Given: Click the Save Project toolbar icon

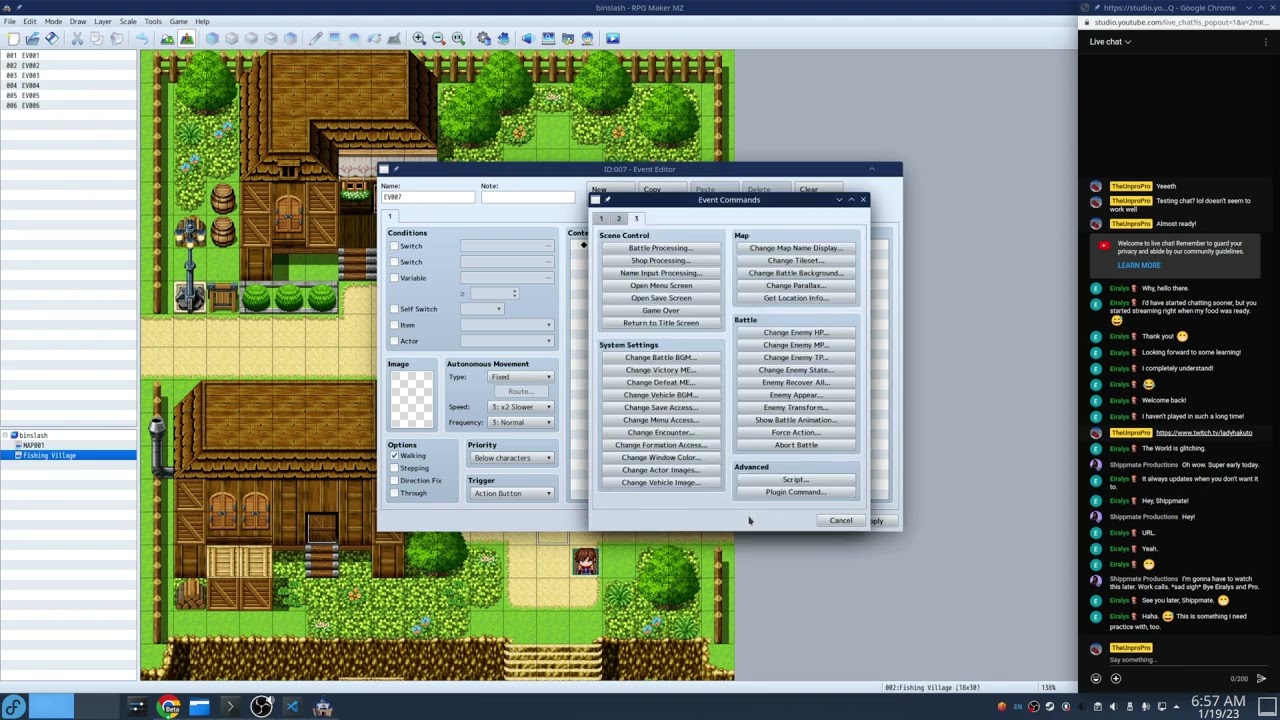Looking at the screenshot, I should tap(51, 38).
